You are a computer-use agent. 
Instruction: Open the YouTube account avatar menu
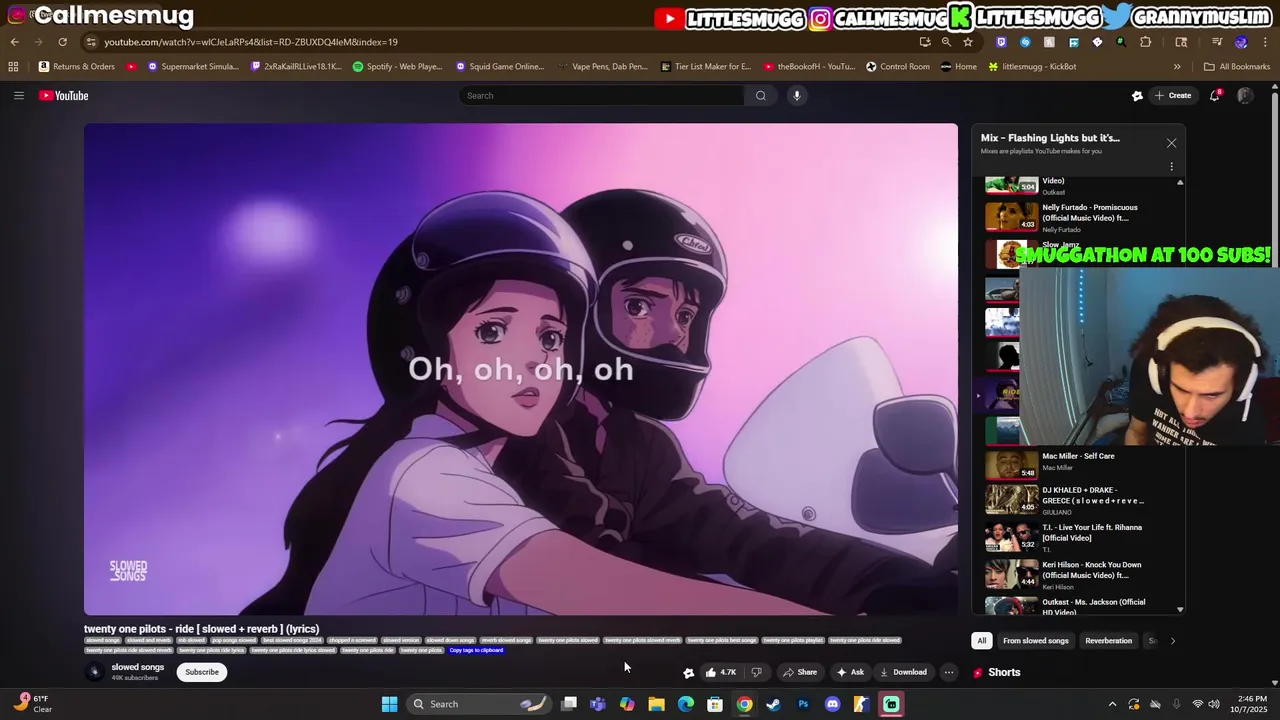click(1245, 96)
